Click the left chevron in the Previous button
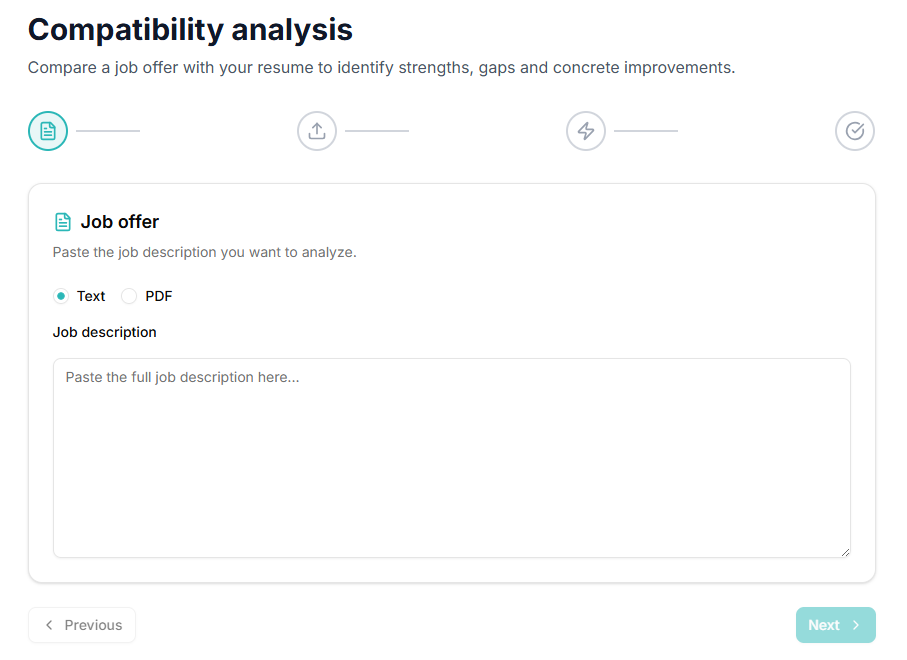Viewport: 907px width, 660px height. pos(49,625)
